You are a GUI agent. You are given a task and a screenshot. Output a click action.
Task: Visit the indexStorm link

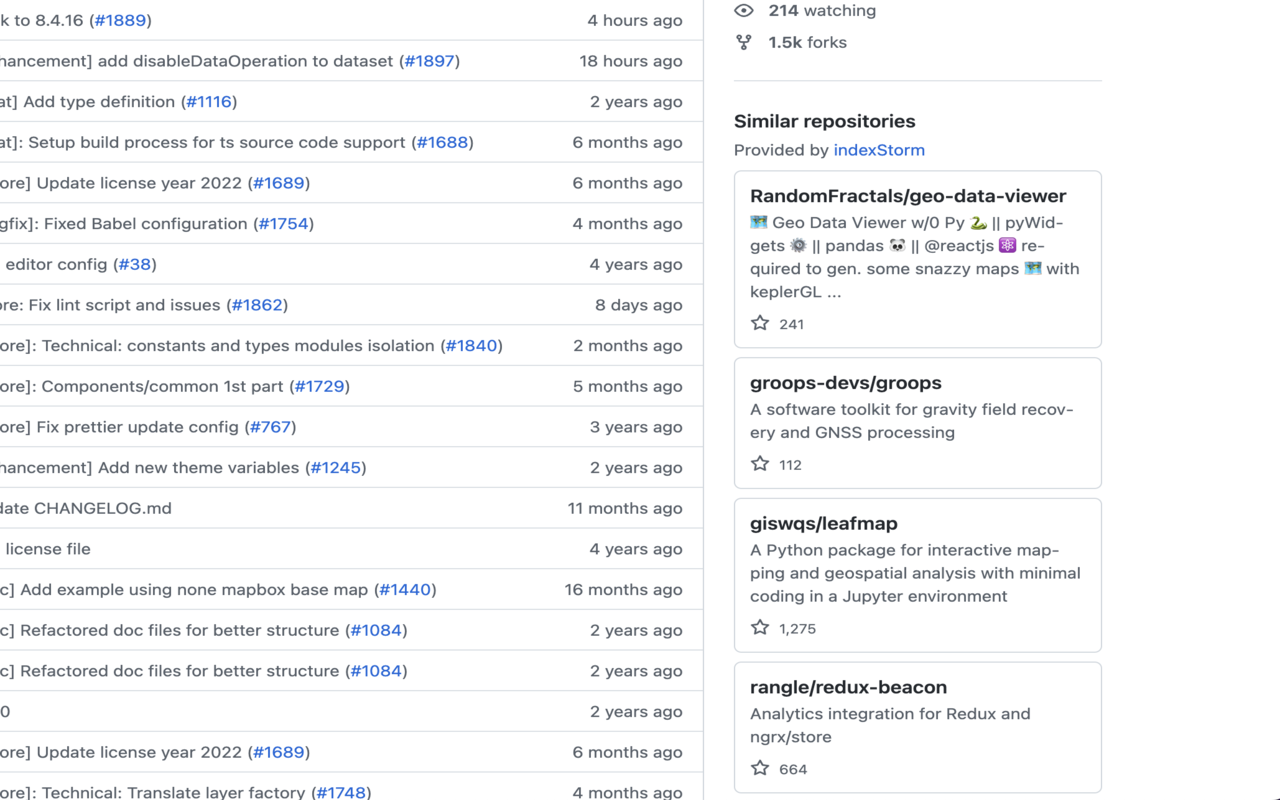click(878, 150)
